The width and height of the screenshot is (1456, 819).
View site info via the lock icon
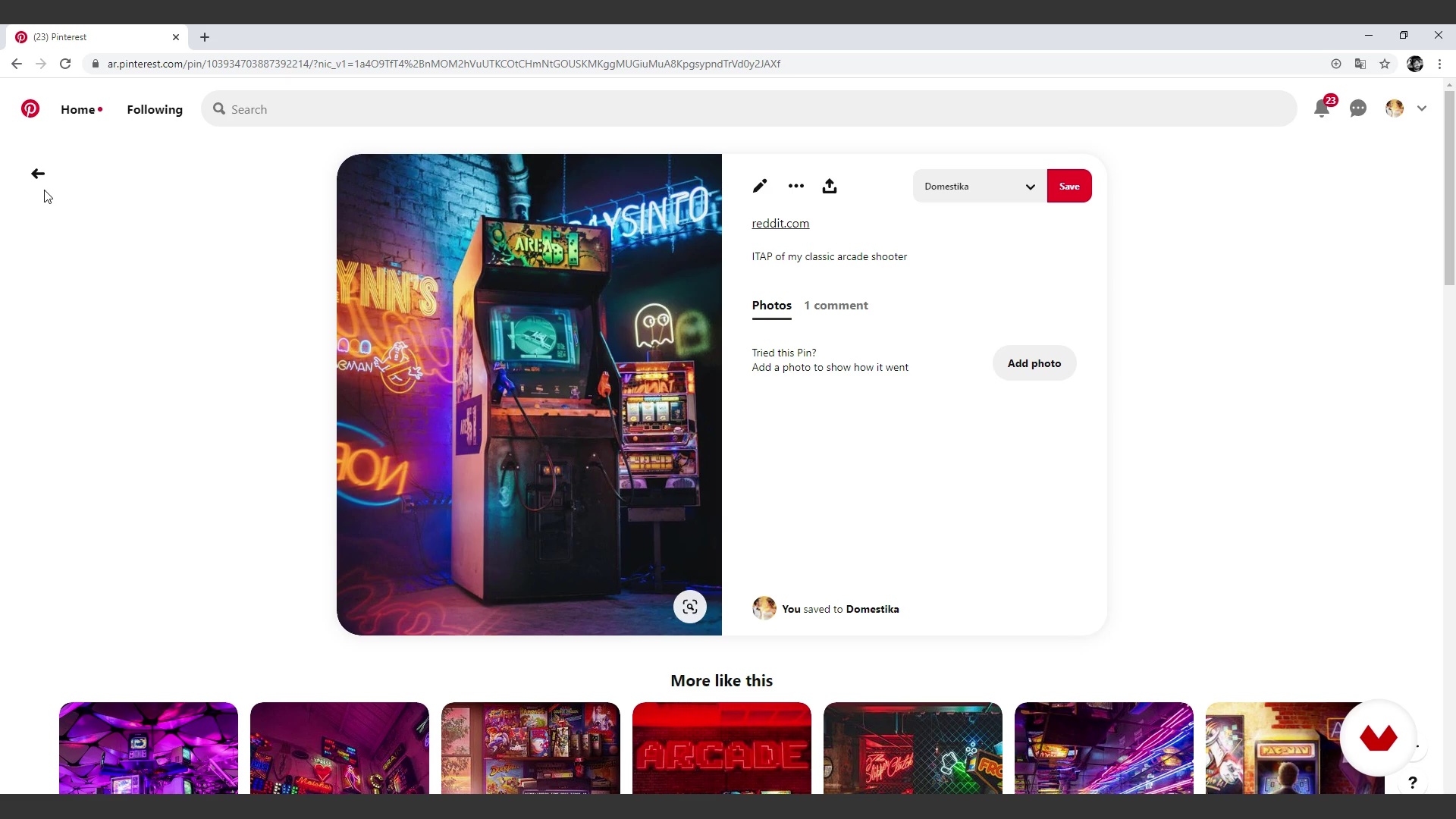point(95,64)
